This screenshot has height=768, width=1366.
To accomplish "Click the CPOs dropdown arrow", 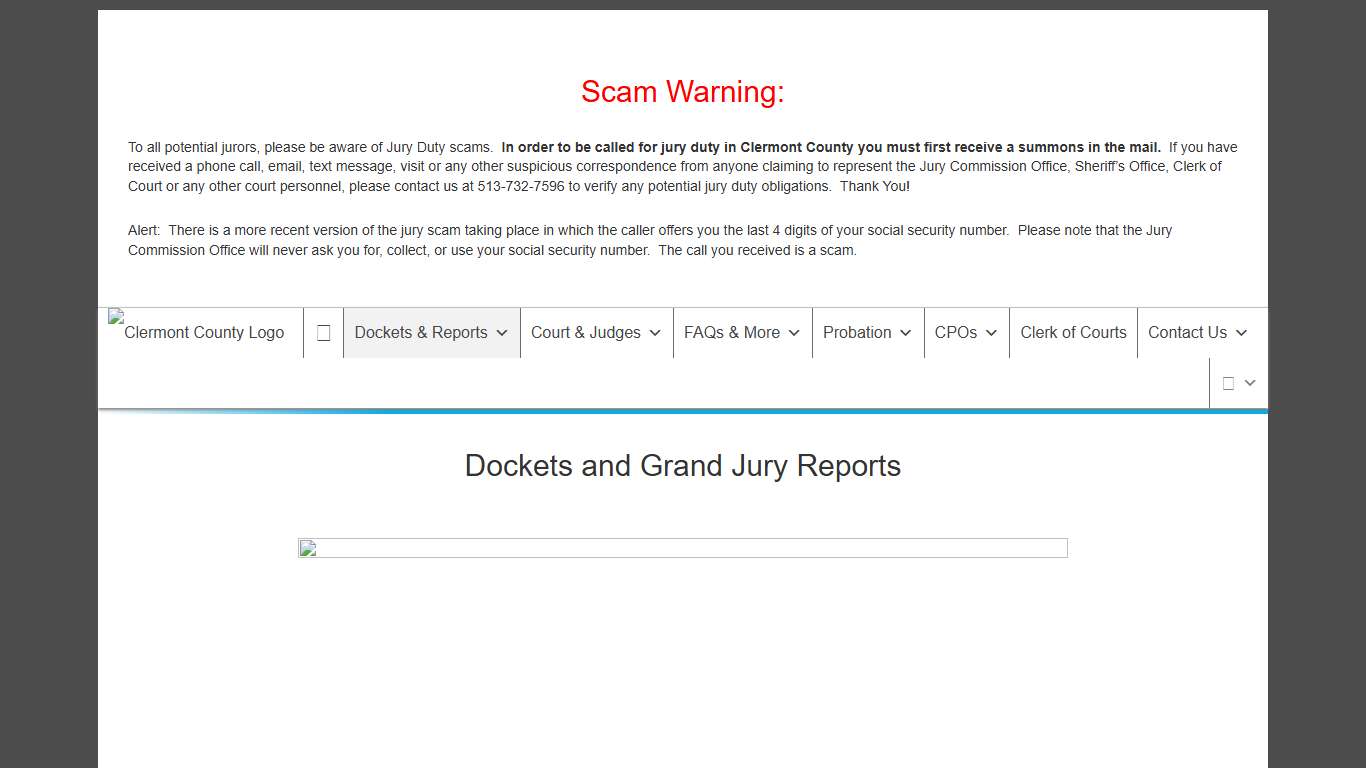I will [992, 333].
